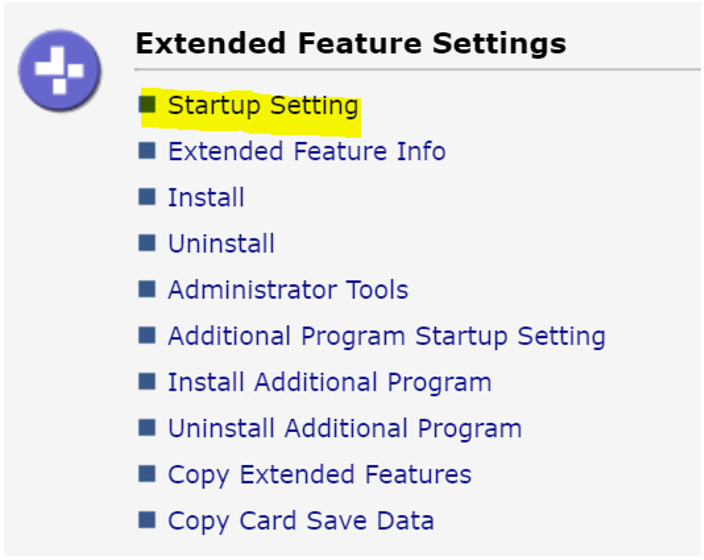Screen dimensions: 704x560
Task: Open Copy Extended Features
Action: tap(319, 474)
